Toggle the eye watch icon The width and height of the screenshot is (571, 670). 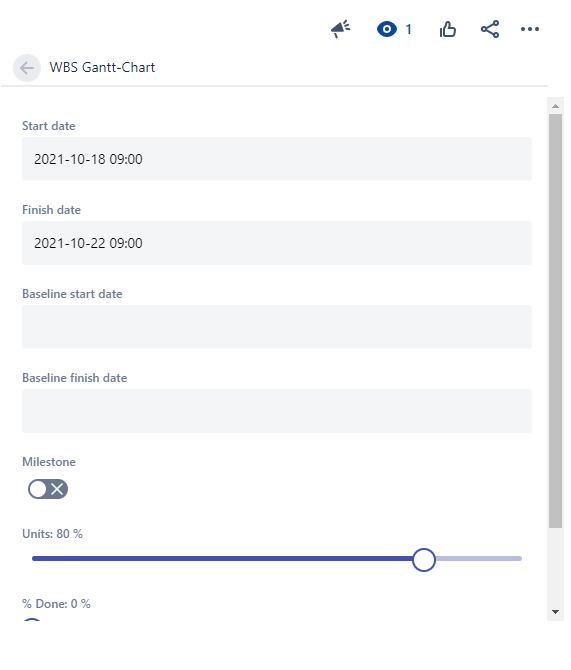[x=387, y=29]
